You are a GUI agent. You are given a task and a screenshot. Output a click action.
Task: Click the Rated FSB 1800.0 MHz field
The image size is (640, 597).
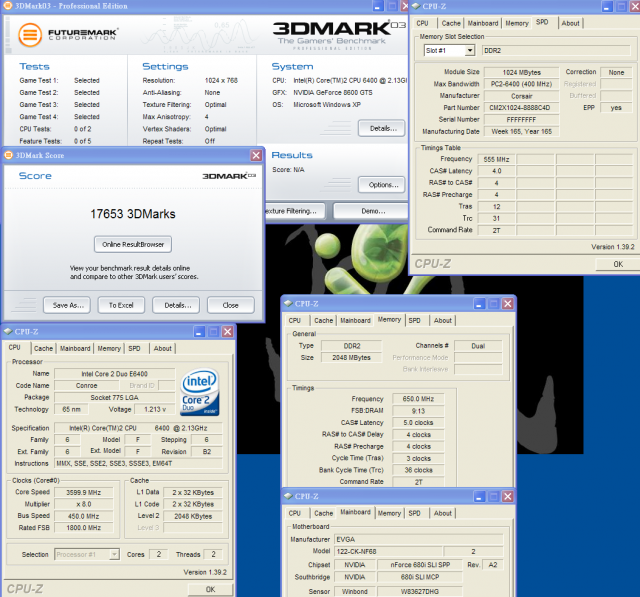[x=83, y=528]
